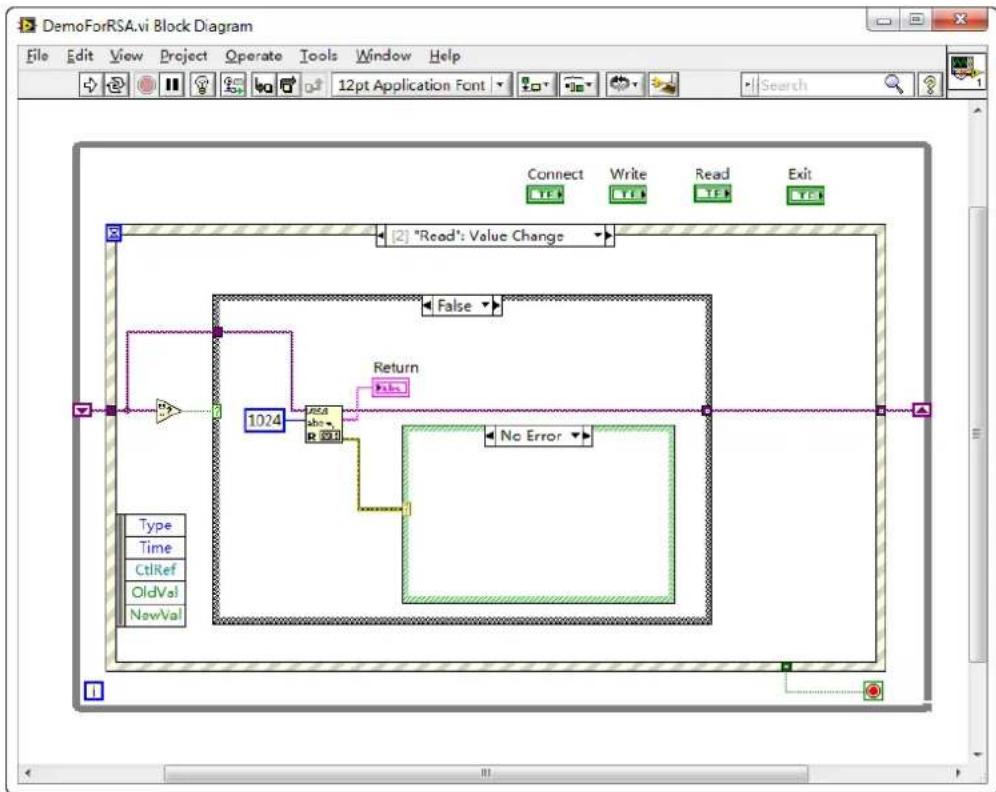This screenshot has width=996, height=792.
Task: Click Step Out toolbar button
Action: (x=313, y=84)
